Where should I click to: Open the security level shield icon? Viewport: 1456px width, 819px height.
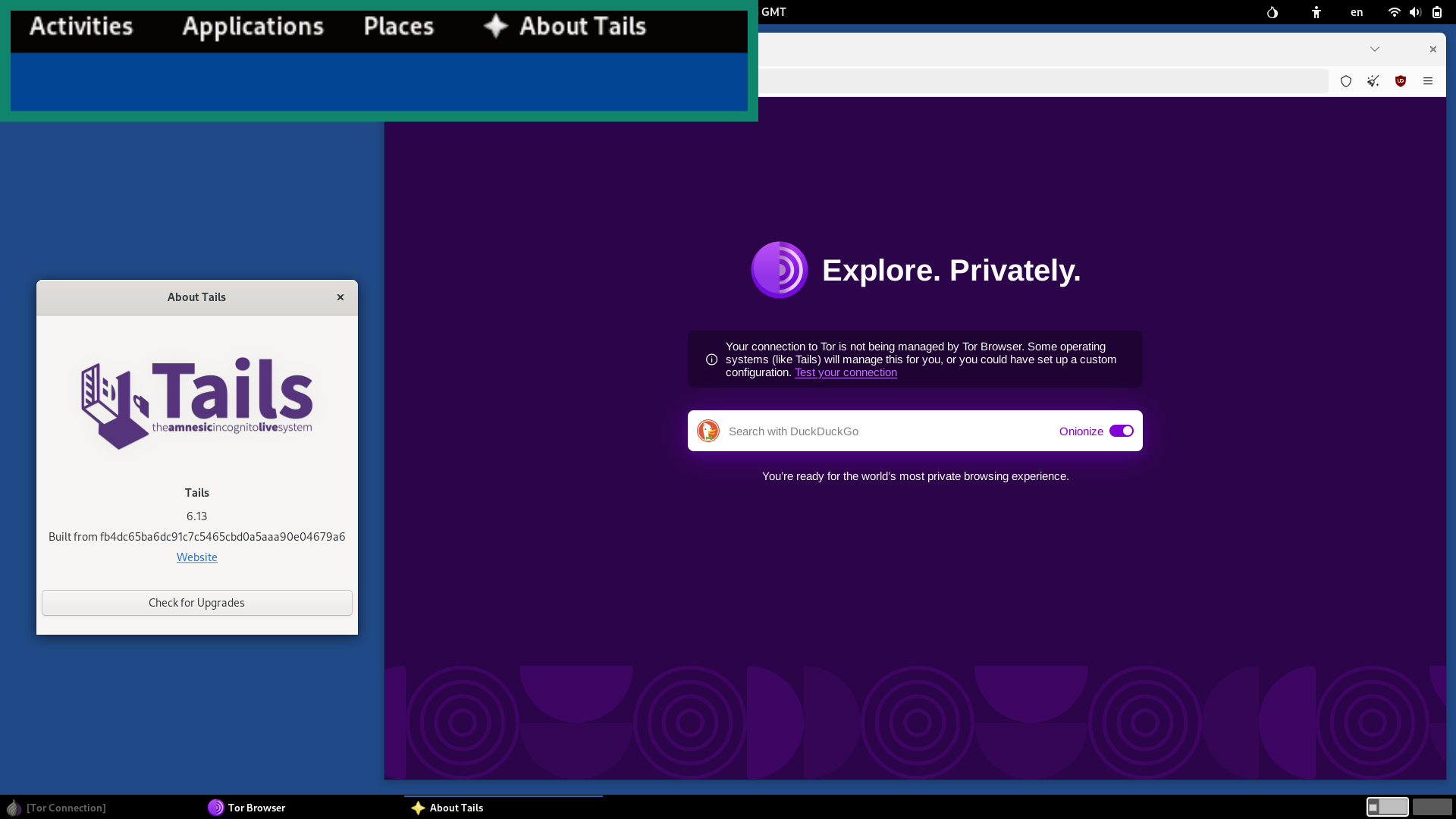pos(1346,81)
